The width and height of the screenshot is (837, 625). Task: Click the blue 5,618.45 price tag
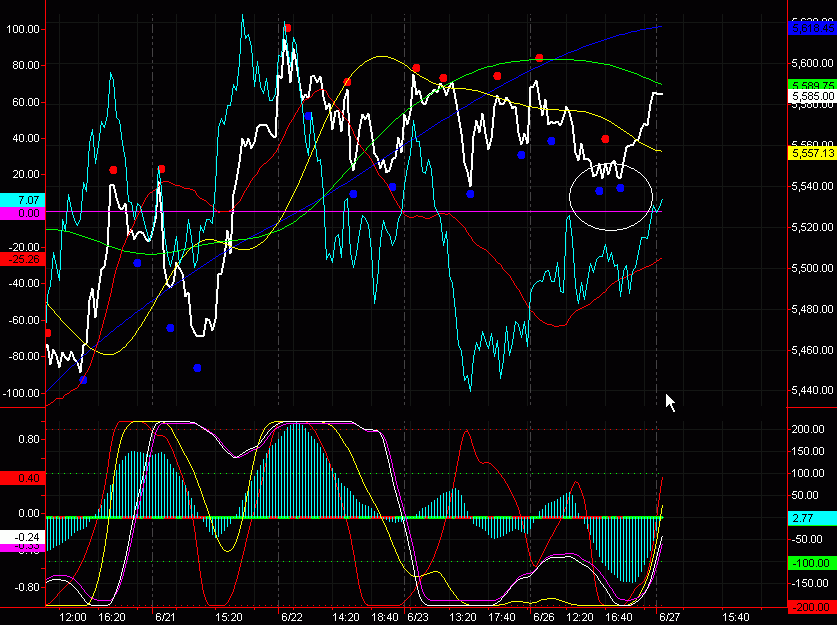pos(812,28)
